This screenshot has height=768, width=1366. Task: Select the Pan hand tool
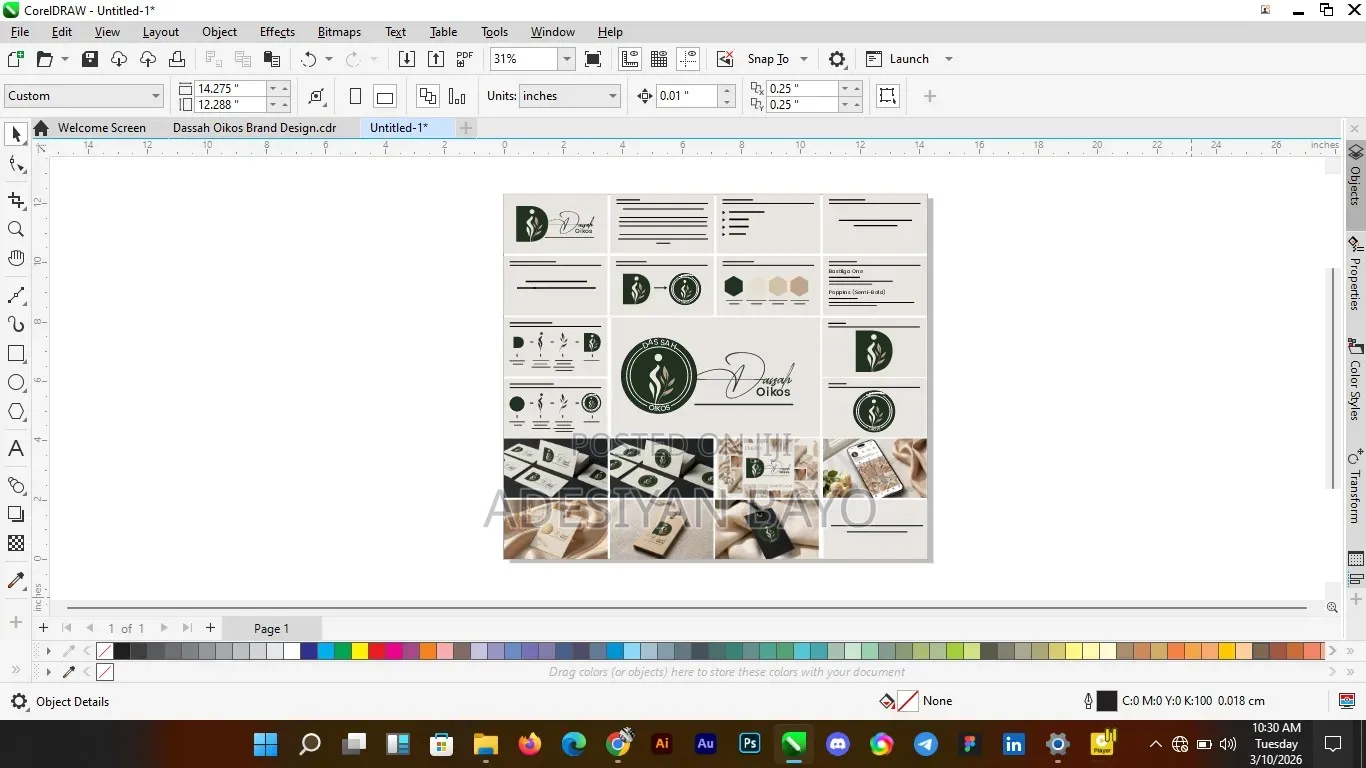[16, 258]
